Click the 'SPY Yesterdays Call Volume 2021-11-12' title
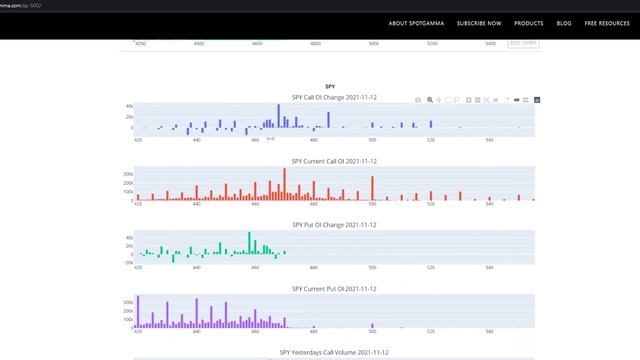640x360 pixels. pos(334,352)
